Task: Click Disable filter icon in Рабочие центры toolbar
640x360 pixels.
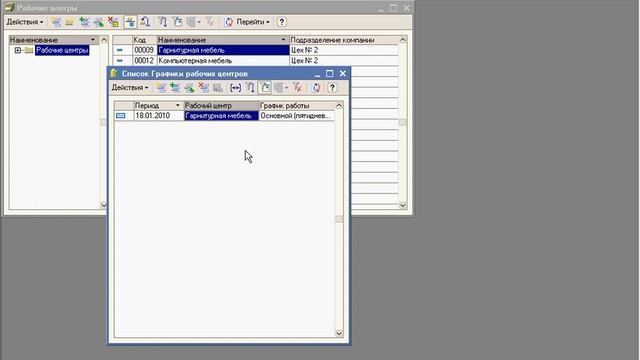Action: point(210,22)
